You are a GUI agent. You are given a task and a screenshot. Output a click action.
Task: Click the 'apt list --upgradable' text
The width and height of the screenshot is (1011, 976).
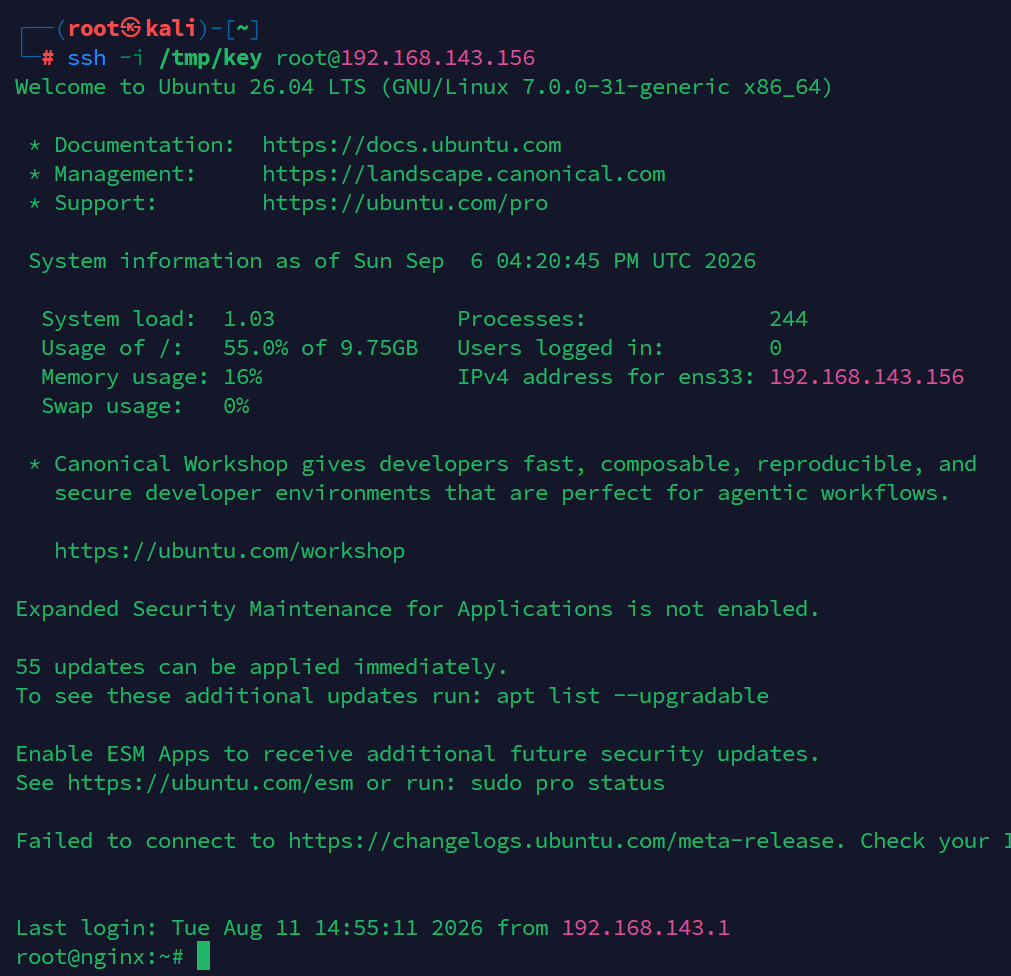(633, 696)
